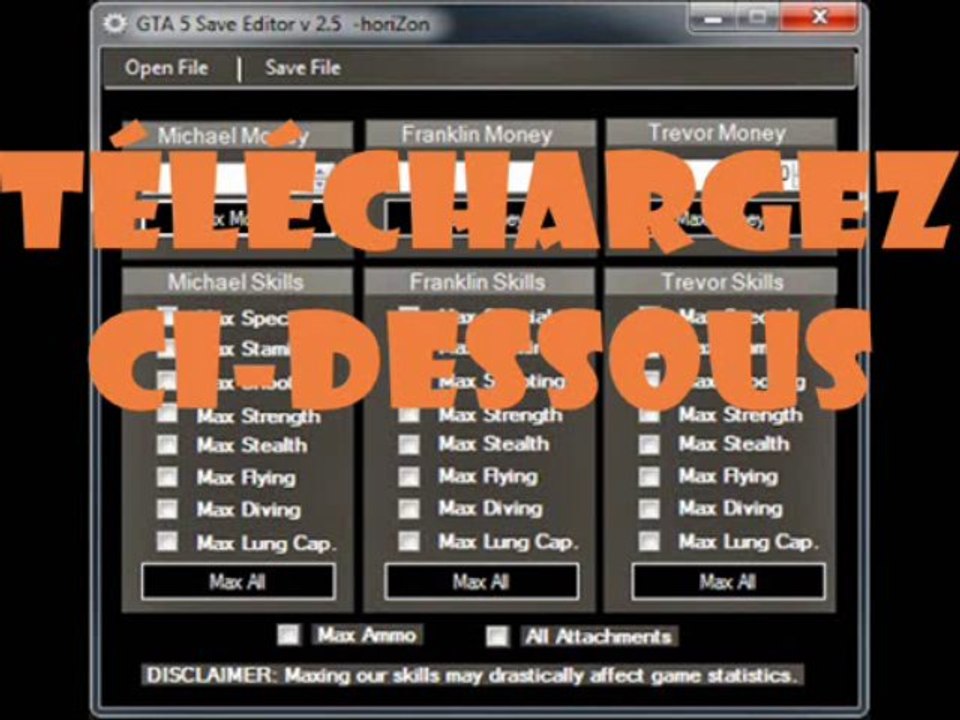
Task: Click Max All under Michael Skills
Action: click(238, 582)
